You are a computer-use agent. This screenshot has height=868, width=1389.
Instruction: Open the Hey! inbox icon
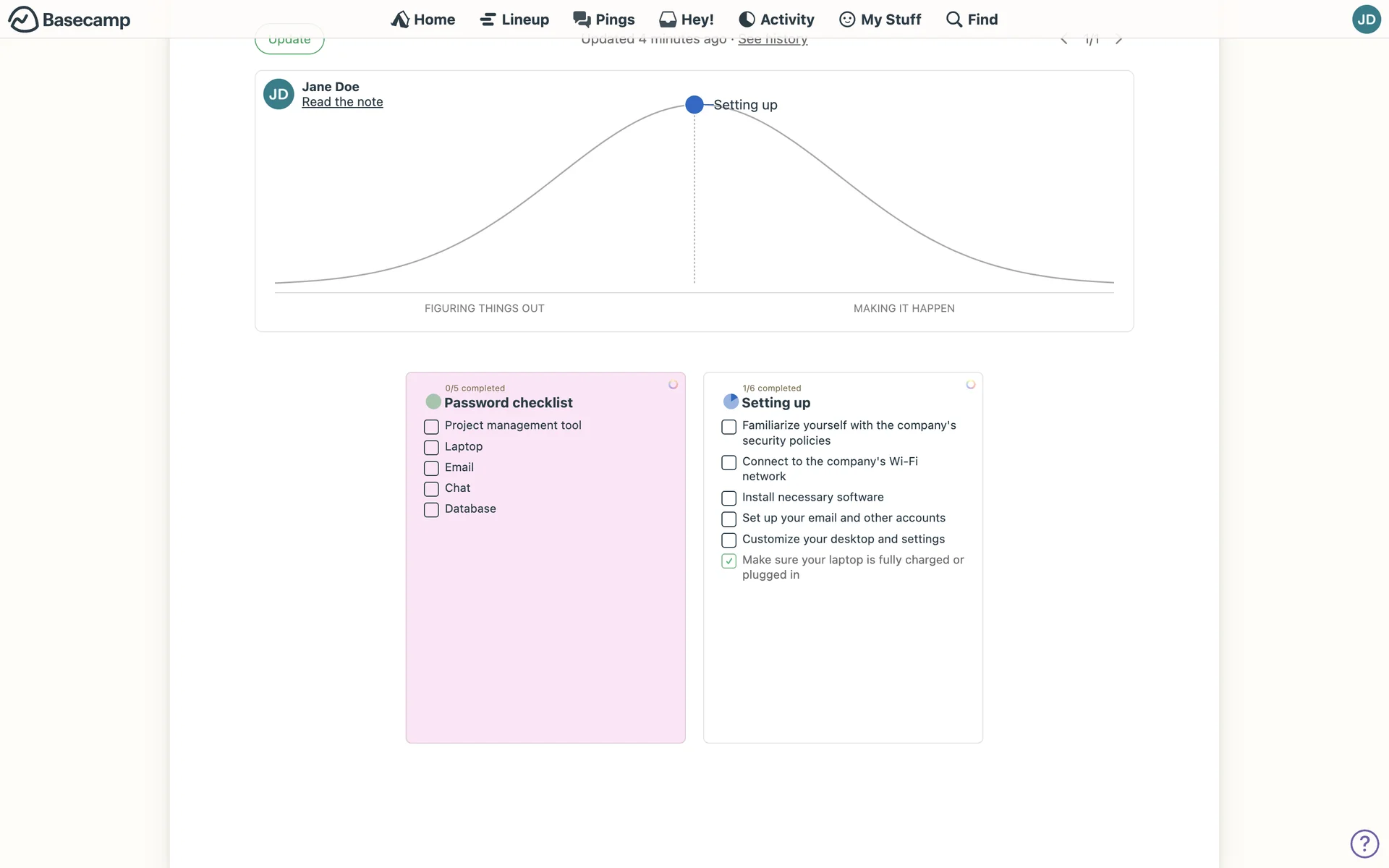668,20
